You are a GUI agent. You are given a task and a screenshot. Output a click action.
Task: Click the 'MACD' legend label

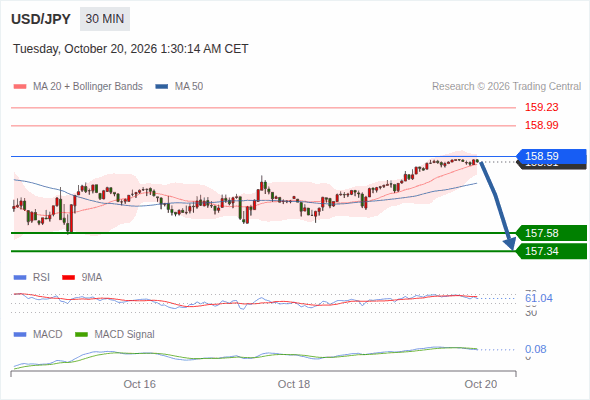(48, 335)
